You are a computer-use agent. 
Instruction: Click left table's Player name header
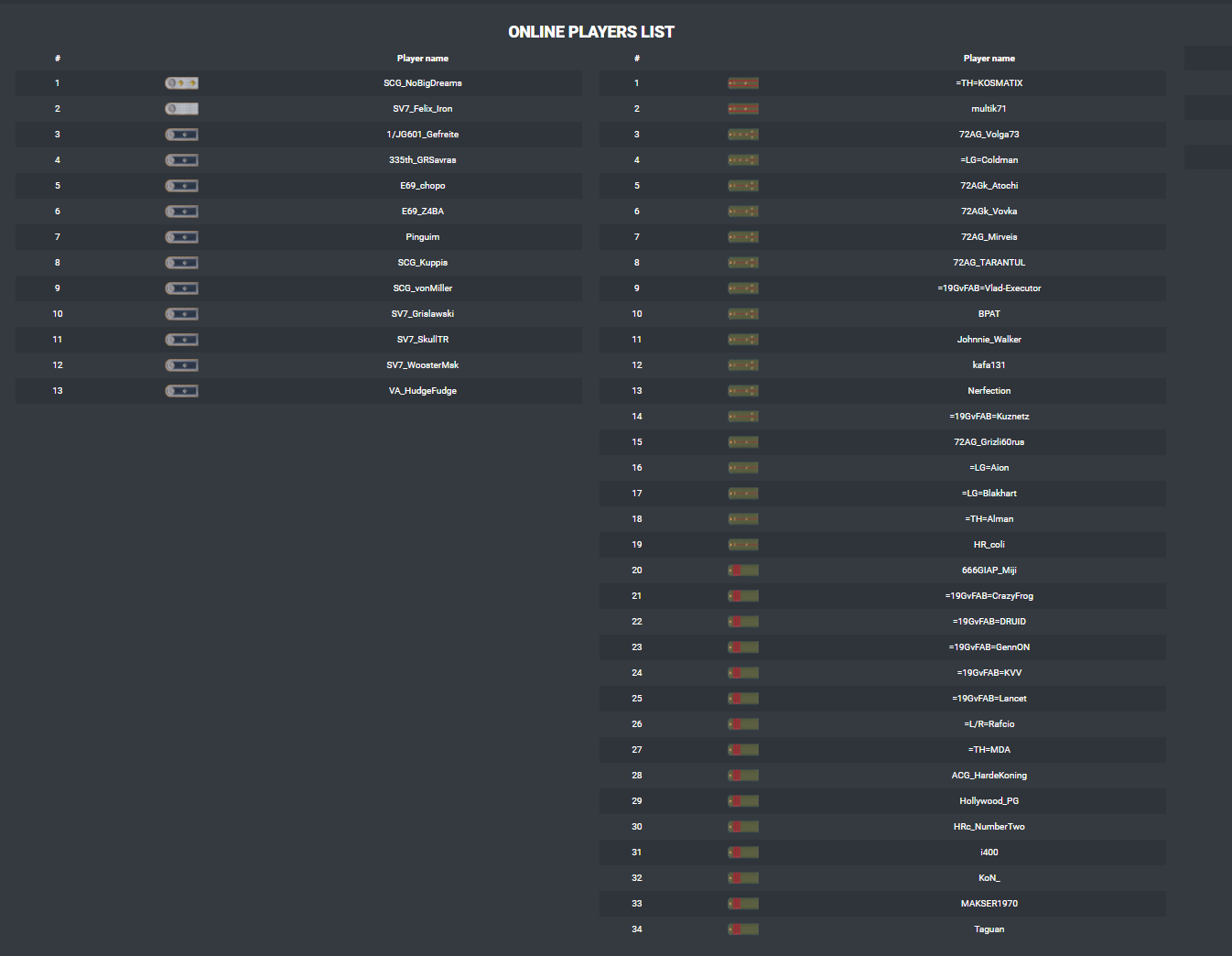pos(423,59)
